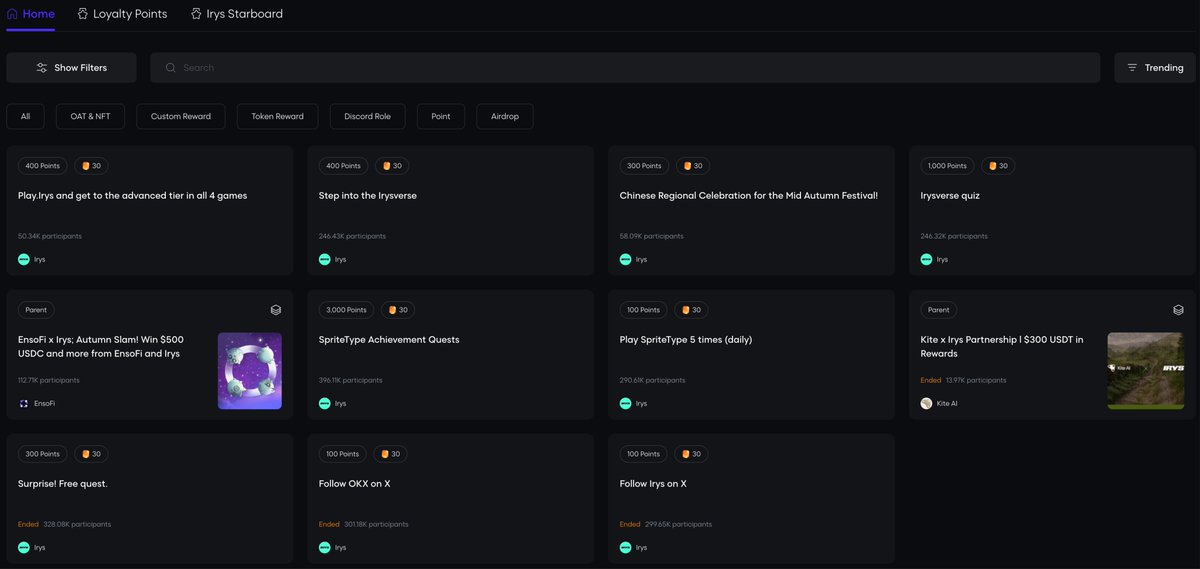Click the EnsoFi Autumn Slam thumbnail image
Image resolution: width=1200 pixels, height=569 pixels.
250,371
